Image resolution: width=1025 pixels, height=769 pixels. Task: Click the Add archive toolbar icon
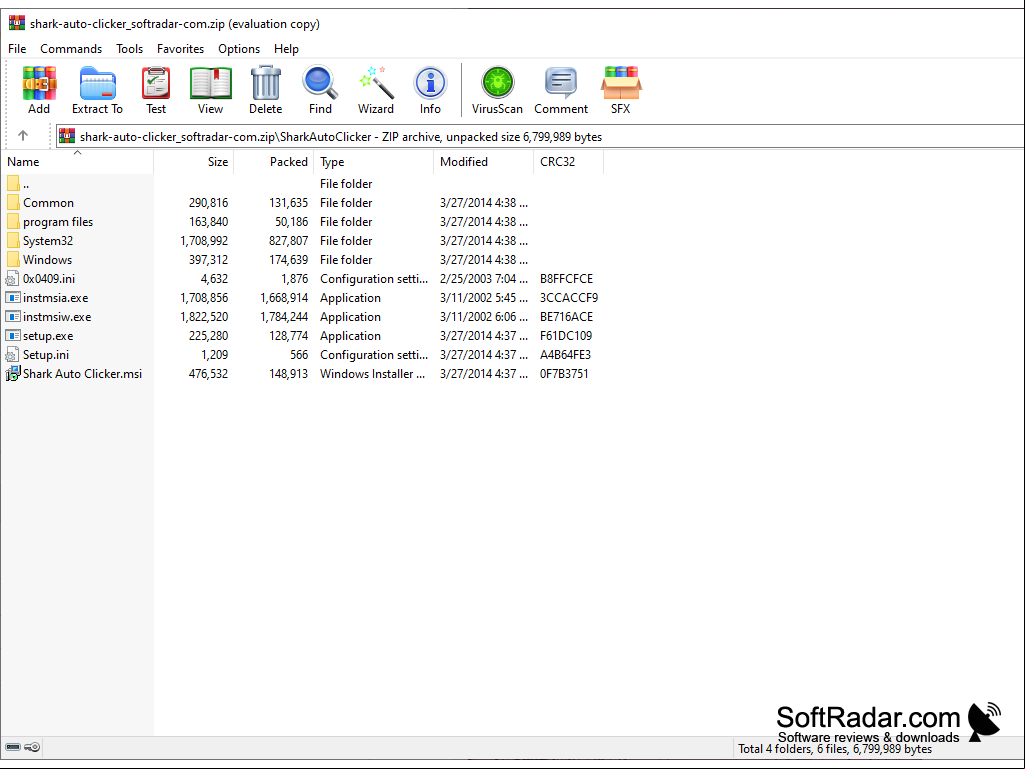click(39, 83)
